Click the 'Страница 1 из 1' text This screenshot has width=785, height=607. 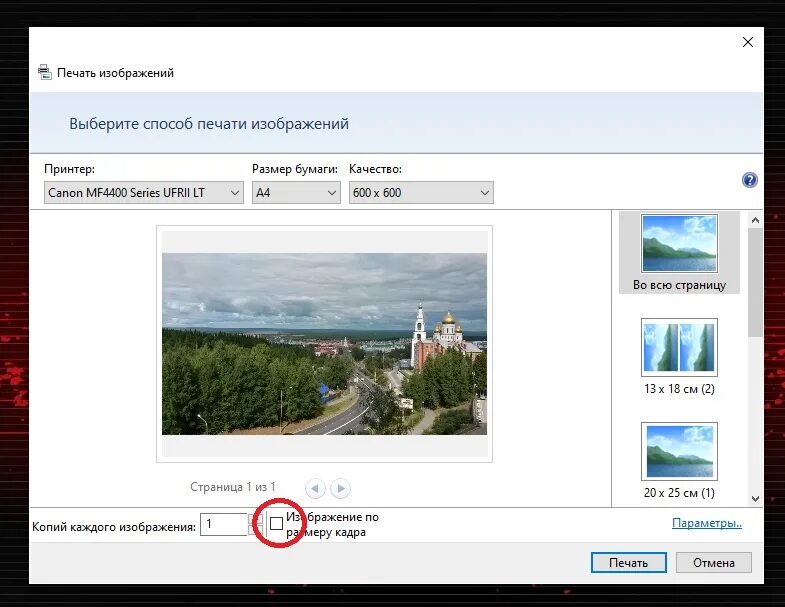[x=233, y=487]
